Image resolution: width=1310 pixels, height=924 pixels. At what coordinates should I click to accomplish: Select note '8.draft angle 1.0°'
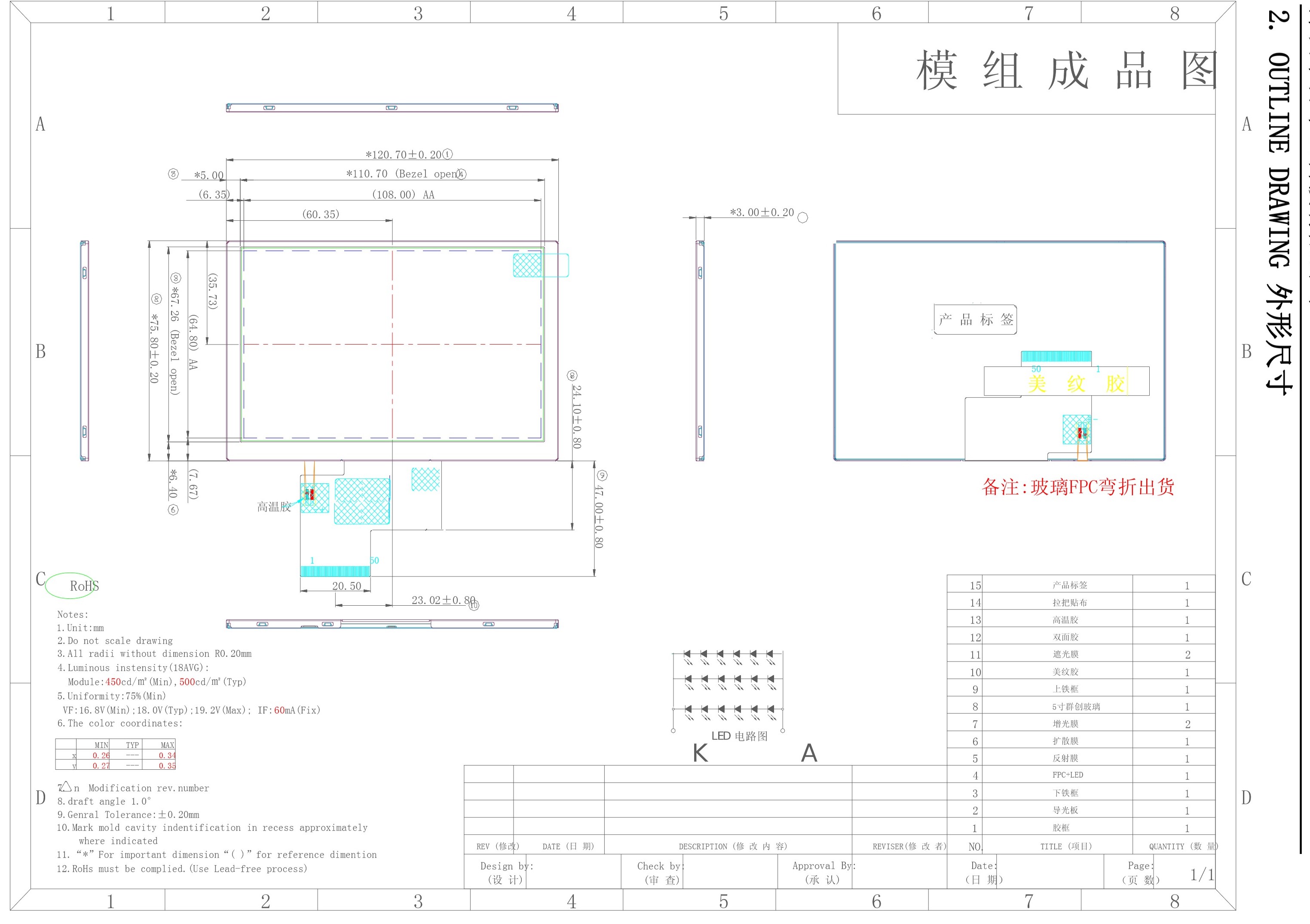pos(104,801)
